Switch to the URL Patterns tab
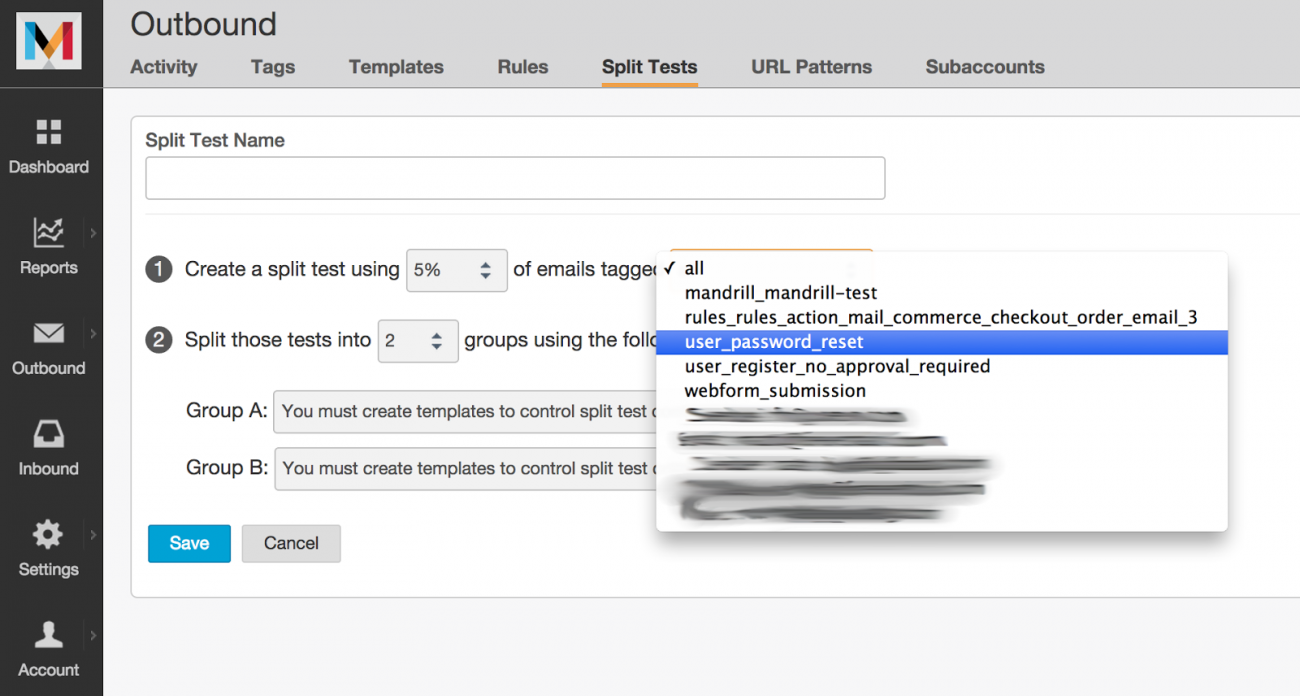 click(811, 67)
